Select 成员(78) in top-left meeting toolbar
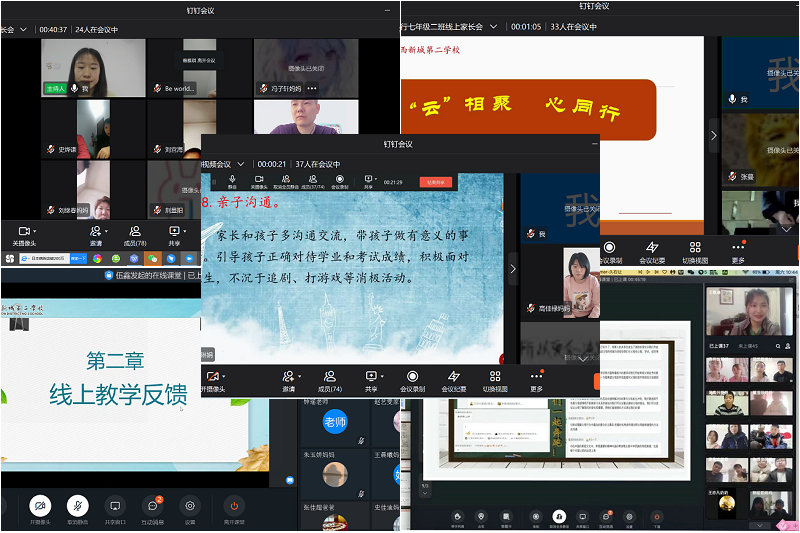 coord(134,235)
